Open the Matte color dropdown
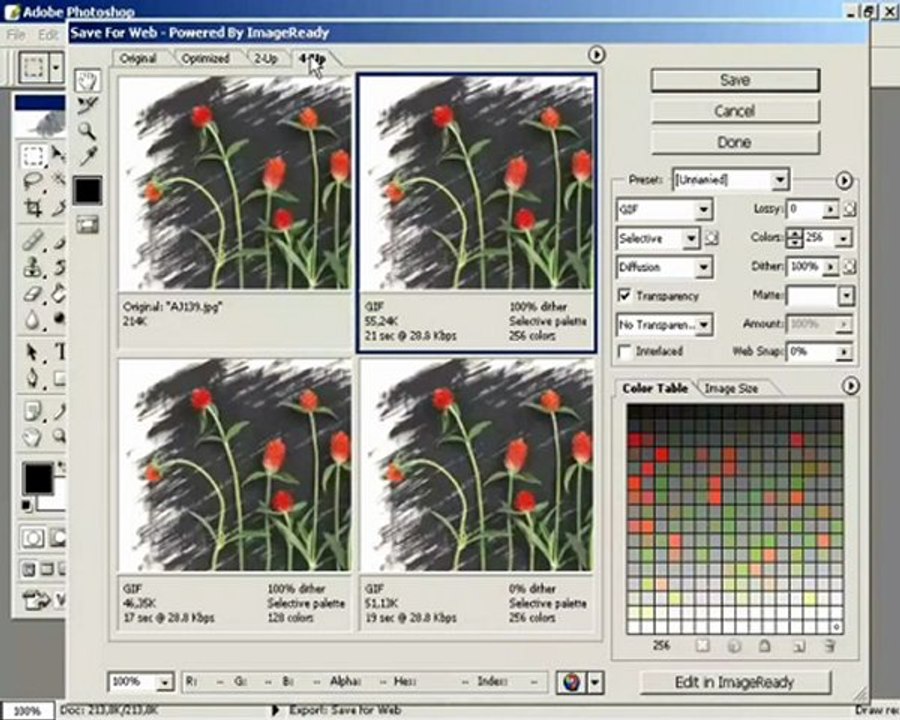Viewport: 900px width, 720px height. click(x=847, y=296)
